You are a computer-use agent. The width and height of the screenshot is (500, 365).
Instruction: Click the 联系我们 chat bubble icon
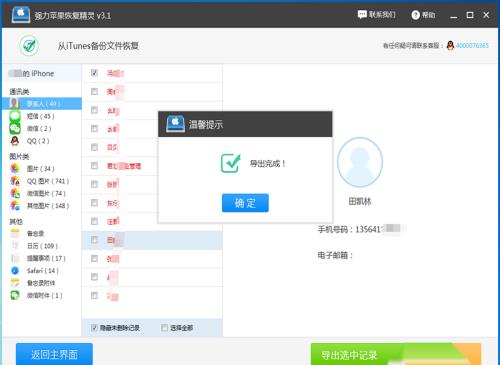coord(362,15)
